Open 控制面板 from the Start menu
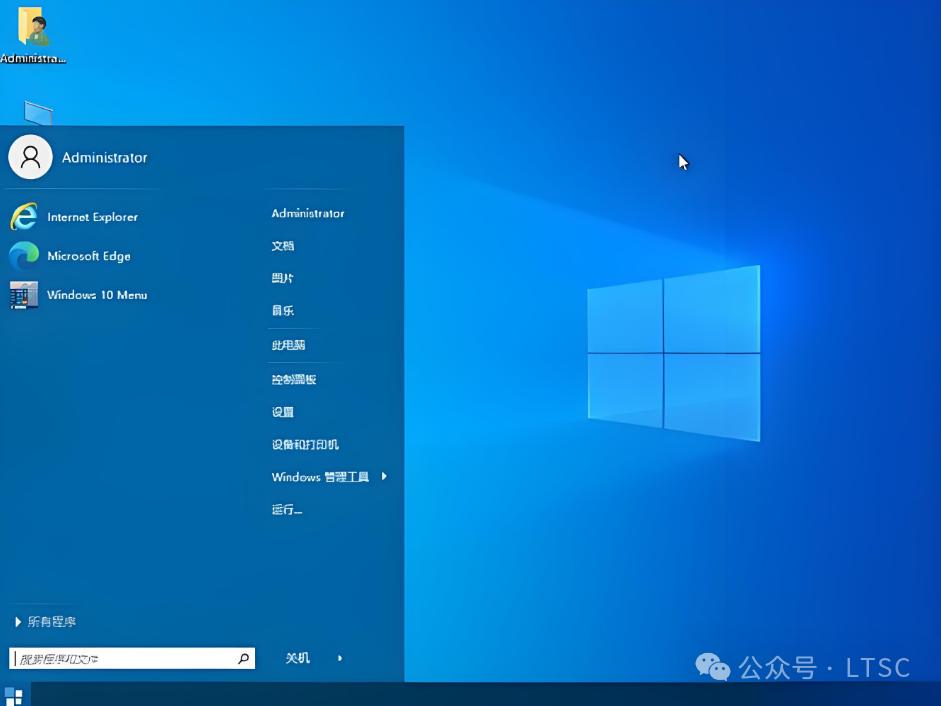Screen dimensions: 941x706 294,378
